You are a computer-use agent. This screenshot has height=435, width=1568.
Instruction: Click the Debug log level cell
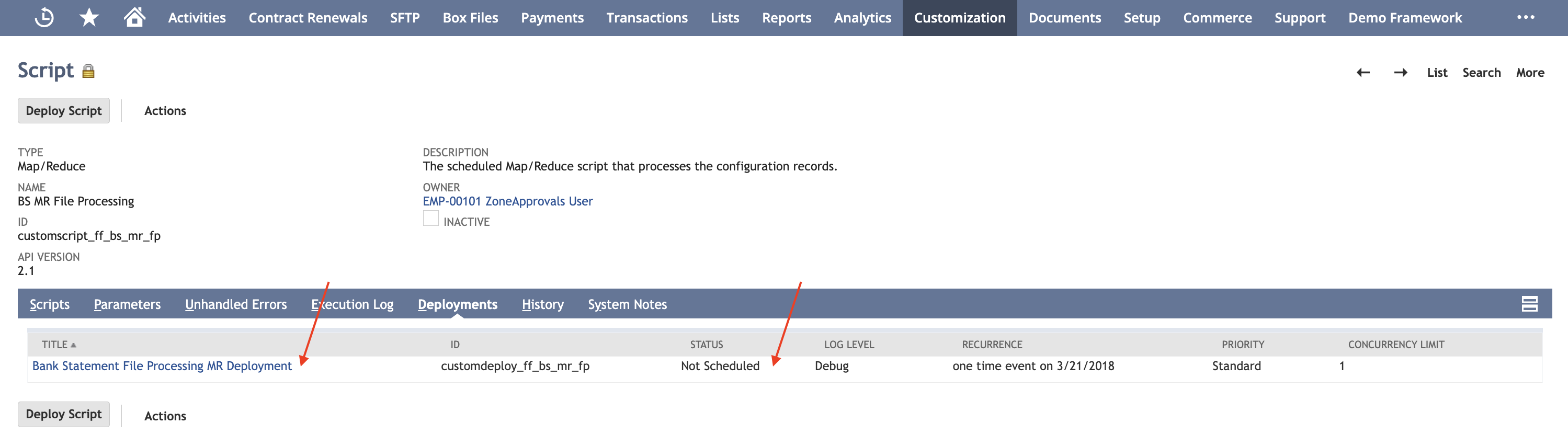click(832, 367)
